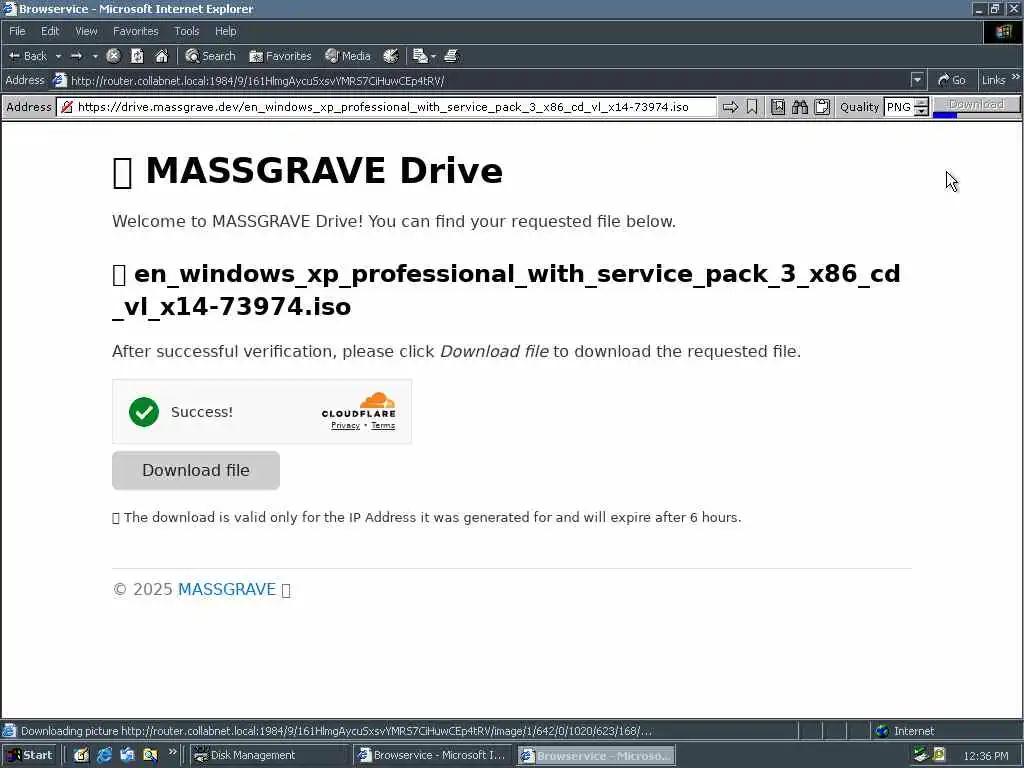Click the Browservice bookmark icon
Viewport: 1024px width, 768px height.
[x=752, y=106]
